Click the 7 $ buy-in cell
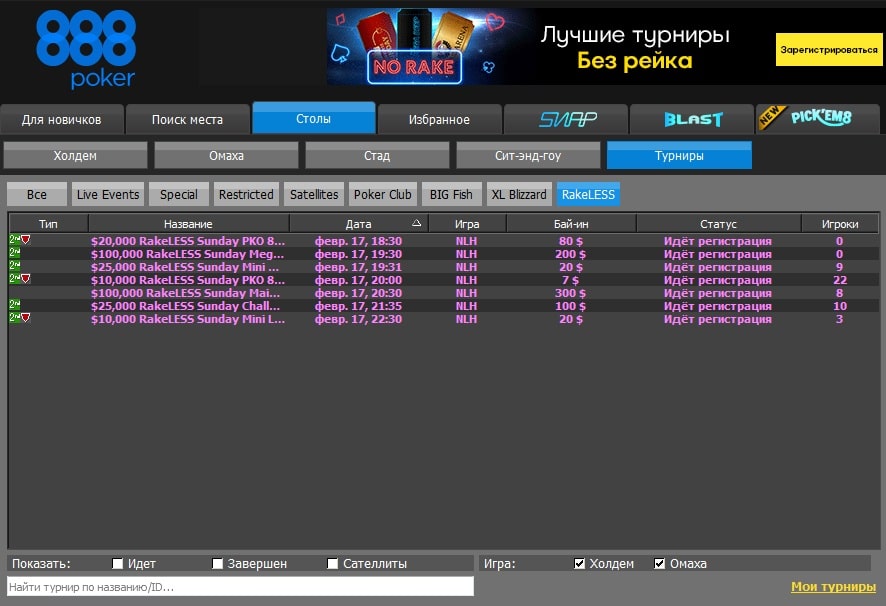 570,280
